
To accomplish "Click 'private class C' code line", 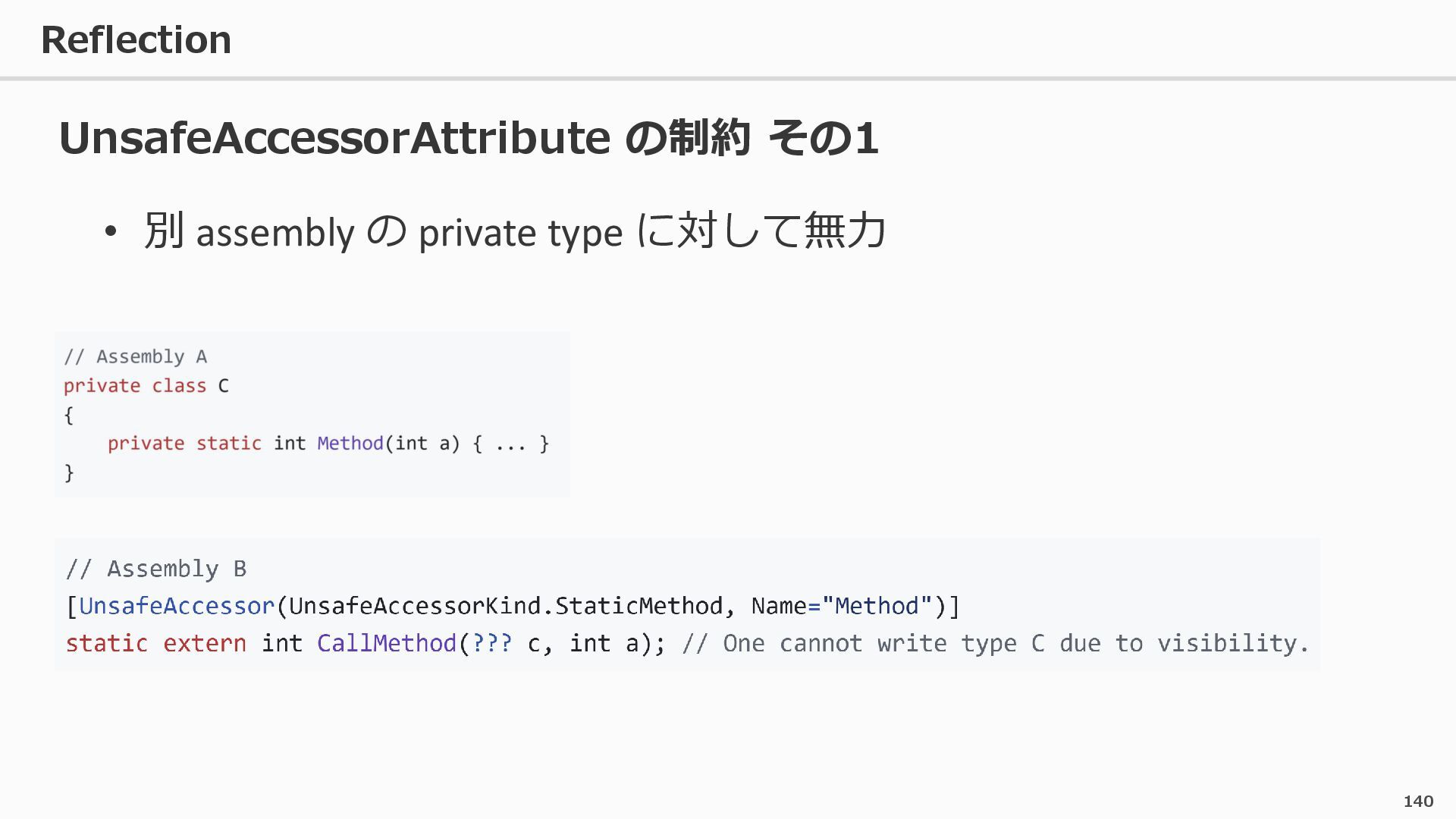I will [x=146, y=386].
